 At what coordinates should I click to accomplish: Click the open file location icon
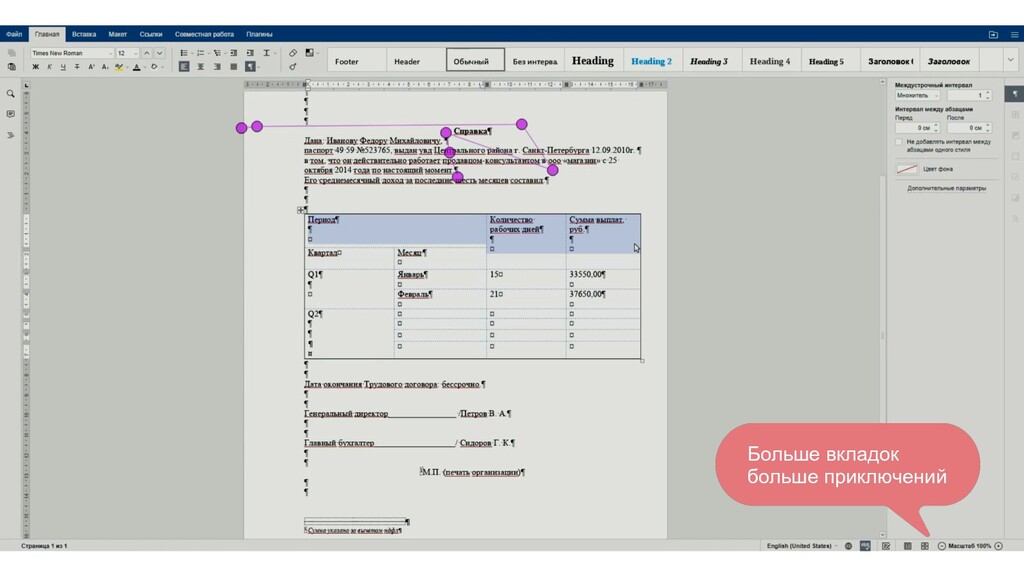(x=993, y=35)
